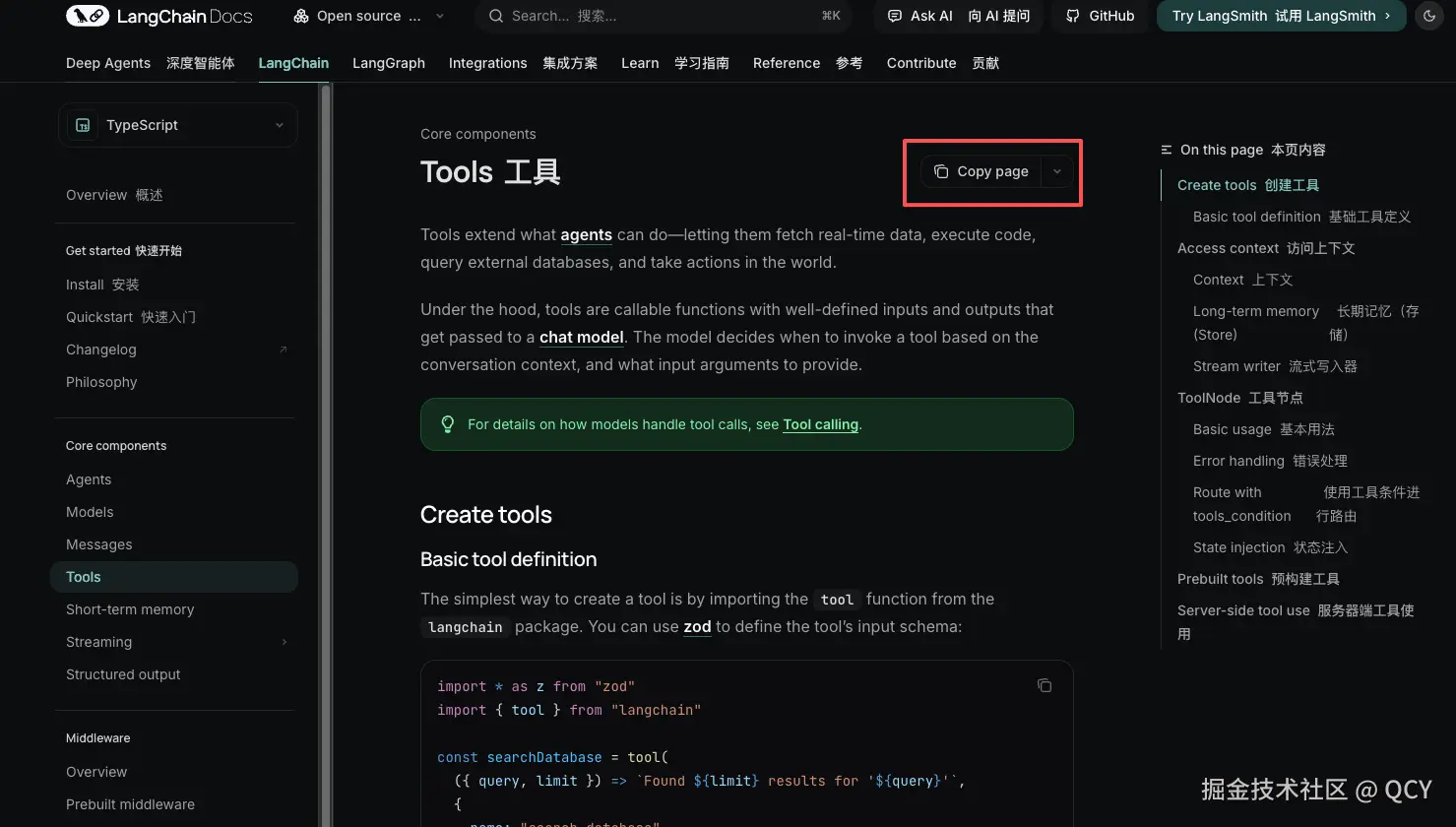This screenshot has height=827, width=1456.
Task: Copy the code block with the copy icon
Action: 1045,685
